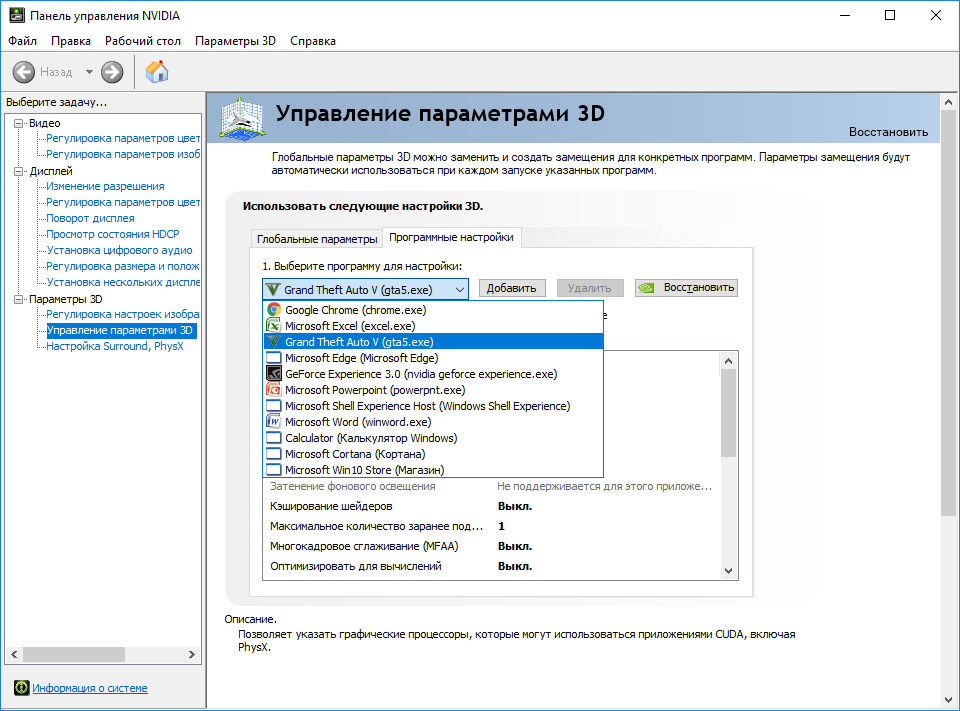Click the Восстановить button with NVIDIA logo
The image size is (960, 711).
point(686,288)
